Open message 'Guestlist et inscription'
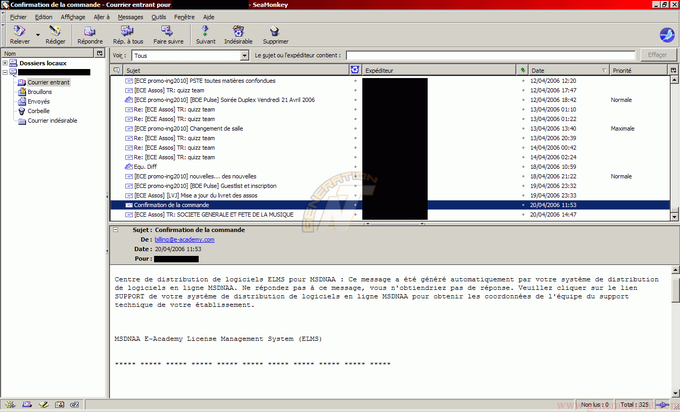 point(205,186)
